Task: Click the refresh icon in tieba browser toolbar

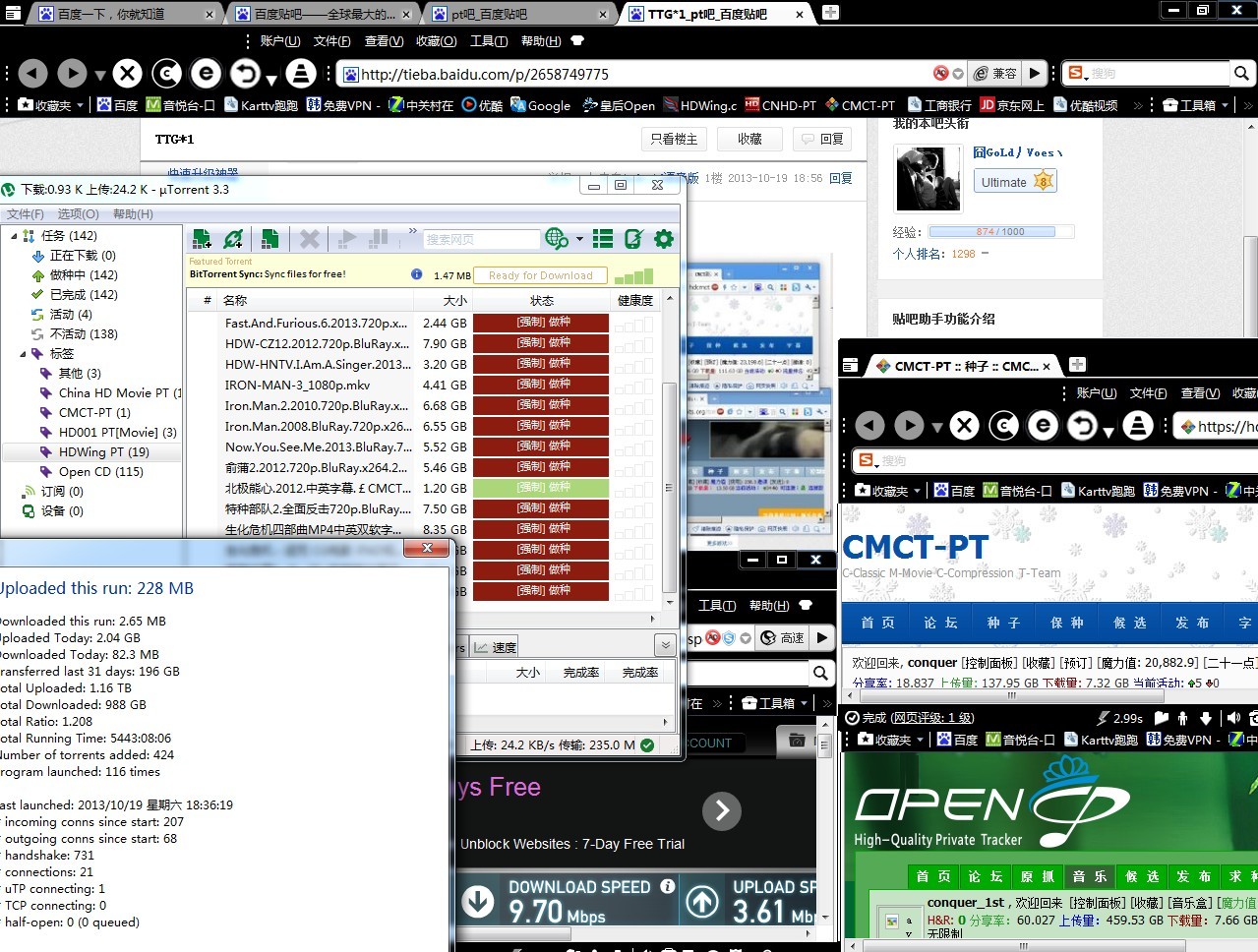Action: pyautogui.click(x=166, y=73)
